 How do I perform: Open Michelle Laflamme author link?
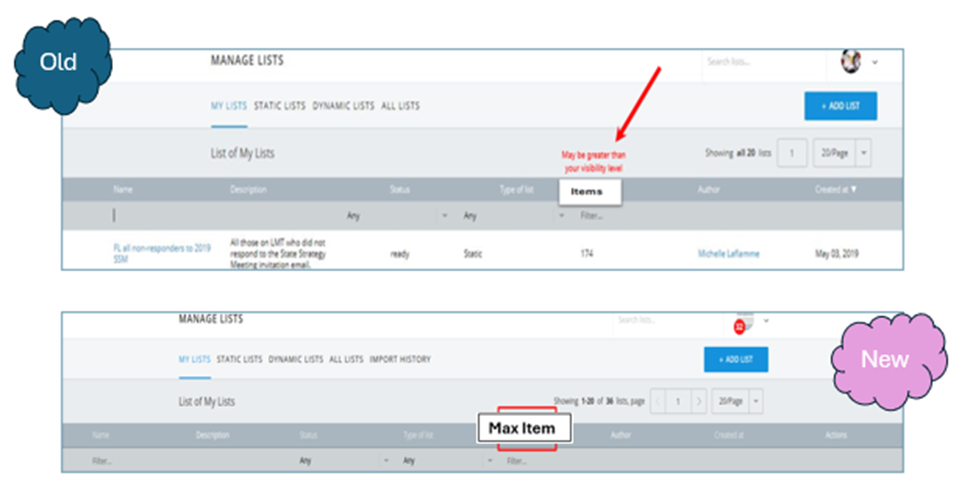(728, 254)
